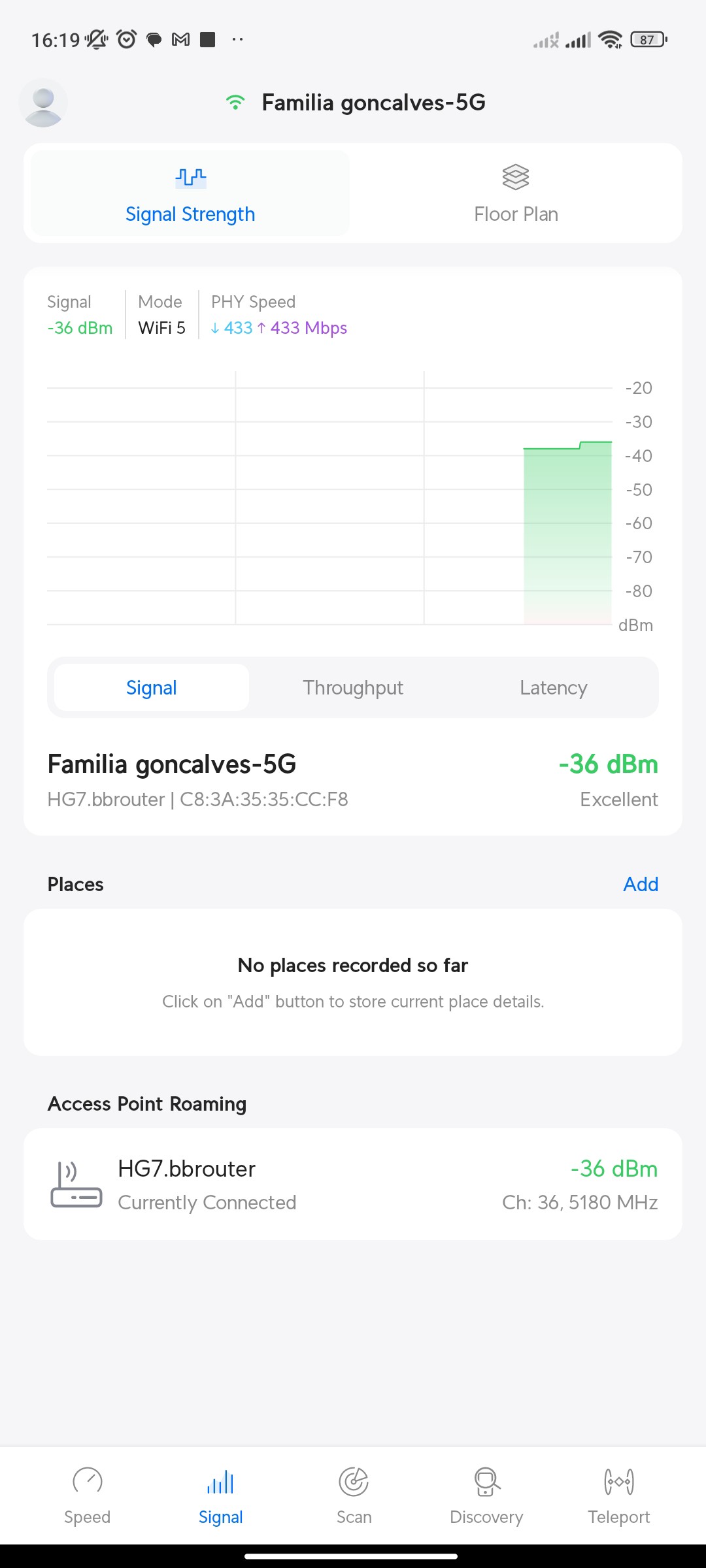Open the HG7.bbrouter access point entry
The width and height of the screenshot is (706, 1568).
click(353, 1184)
